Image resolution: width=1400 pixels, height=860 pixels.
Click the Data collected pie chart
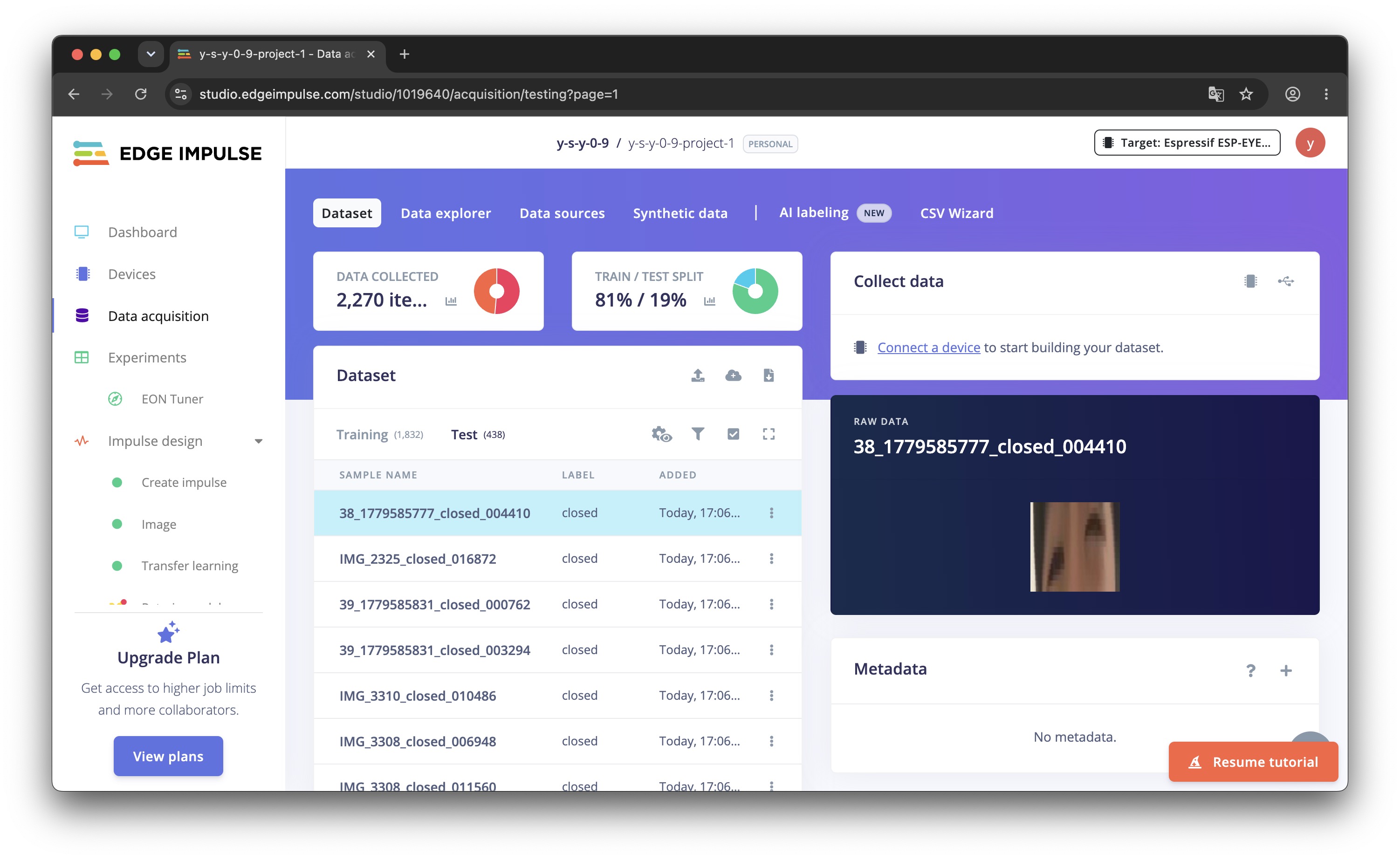[496, 291]
